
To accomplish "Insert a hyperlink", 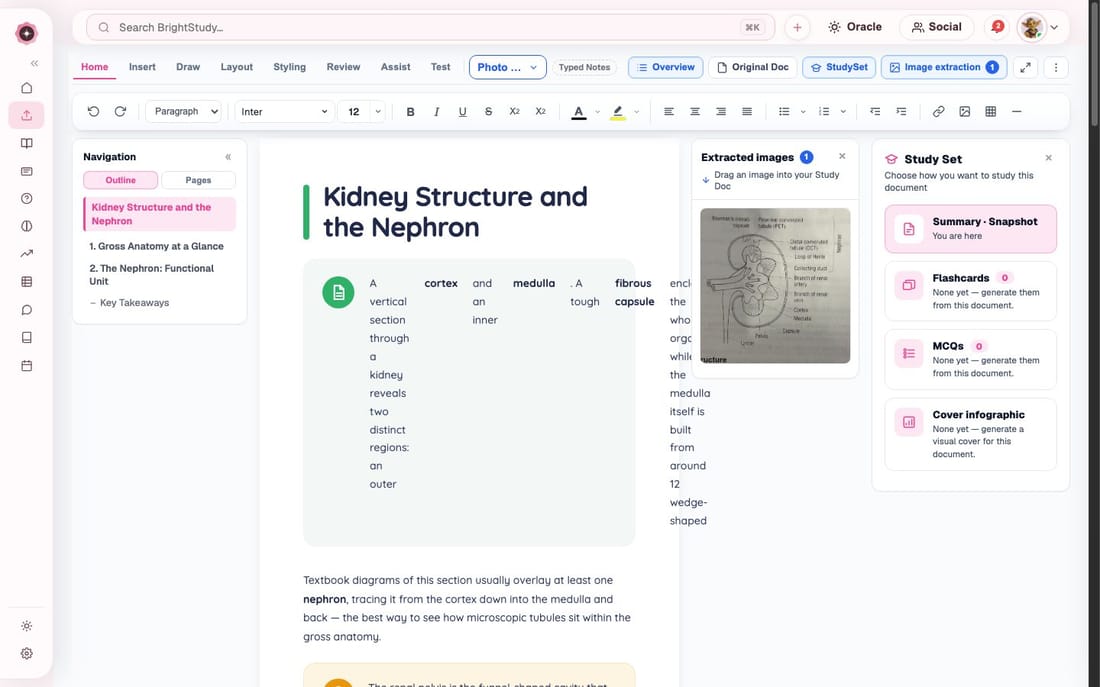I will tap(938, 112).
